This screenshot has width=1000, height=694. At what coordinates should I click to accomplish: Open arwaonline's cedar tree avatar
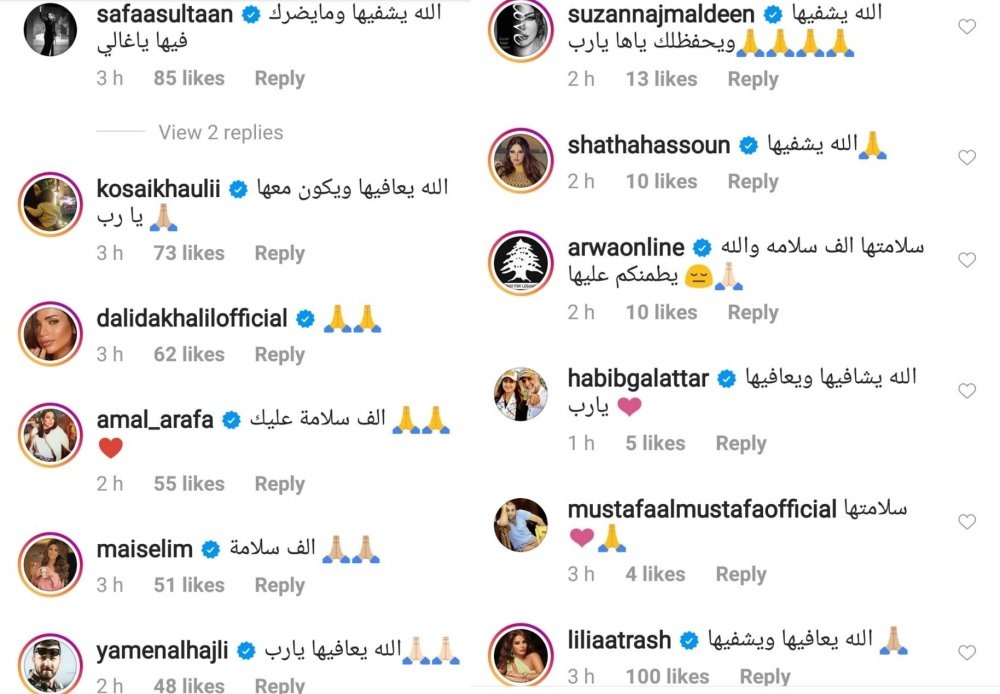pos(521,263)
